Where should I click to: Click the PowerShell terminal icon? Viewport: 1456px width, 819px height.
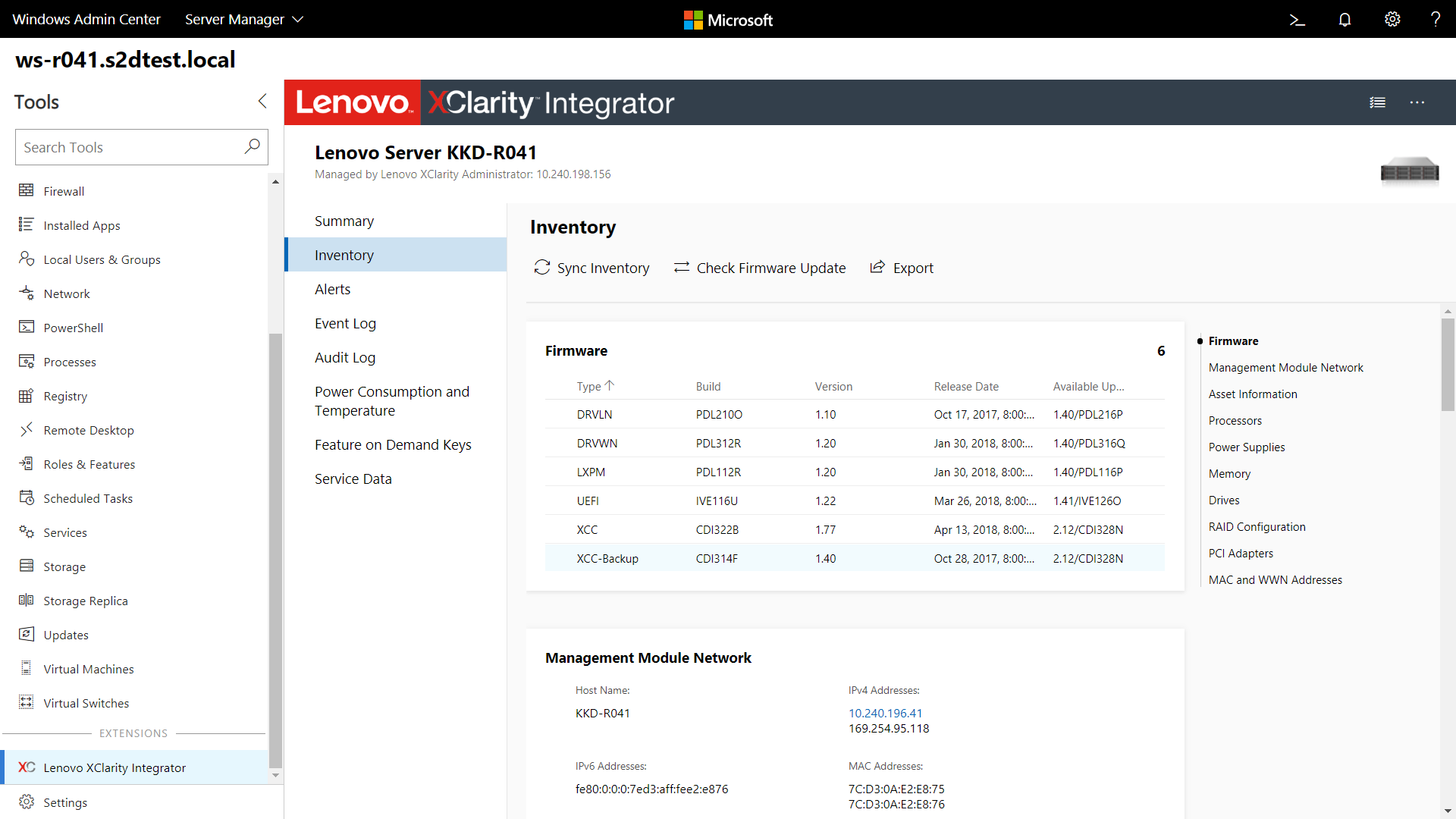(1298, 19)
